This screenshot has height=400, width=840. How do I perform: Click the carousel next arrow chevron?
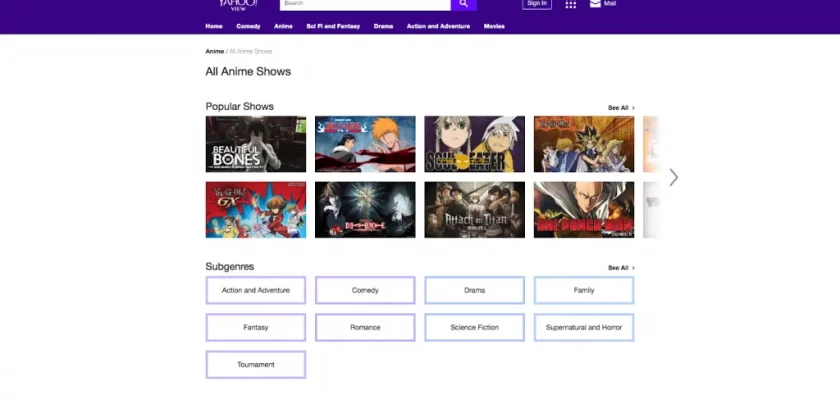pyautogui.click(x=673, y=177)
